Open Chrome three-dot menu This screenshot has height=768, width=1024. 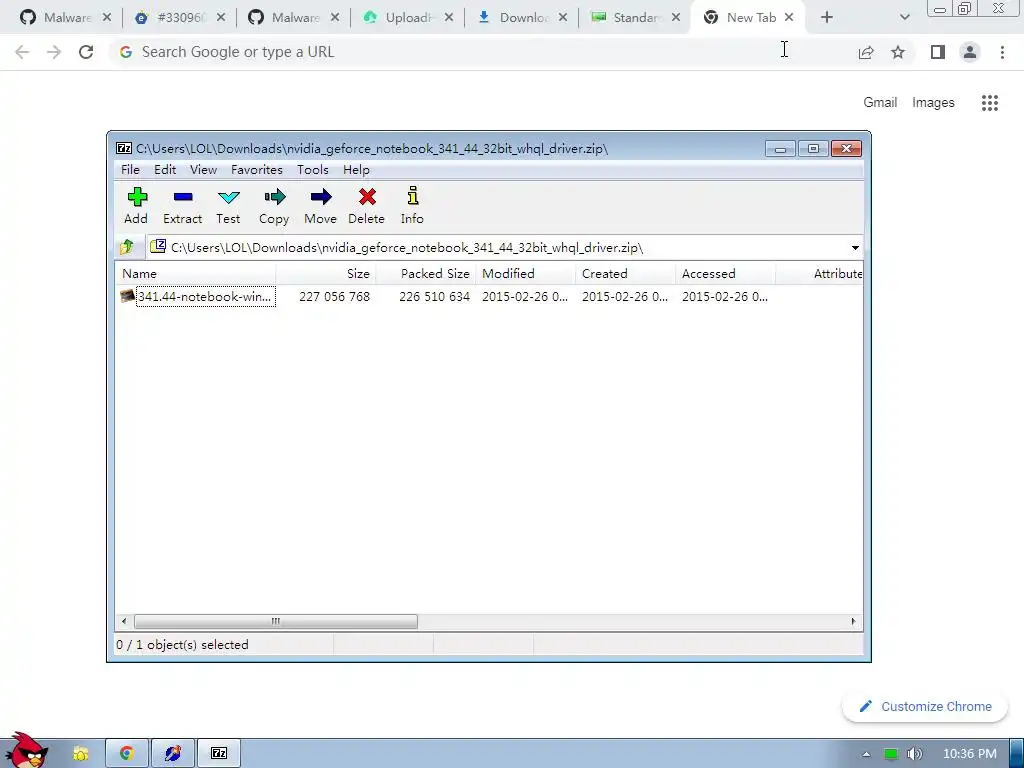(x=1002, y=52)
